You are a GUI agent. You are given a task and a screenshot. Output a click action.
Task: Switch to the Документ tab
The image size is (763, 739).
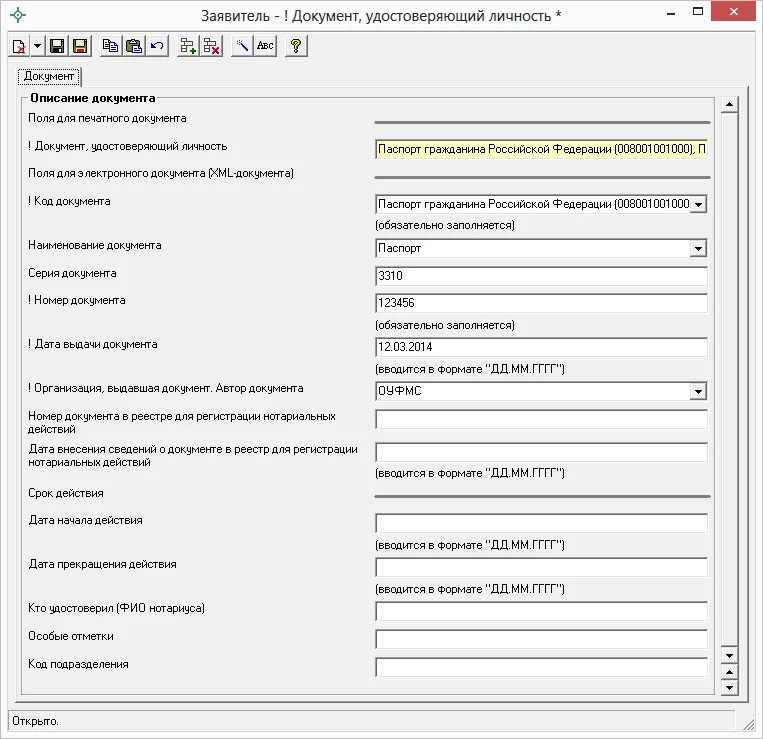(49, 76)
